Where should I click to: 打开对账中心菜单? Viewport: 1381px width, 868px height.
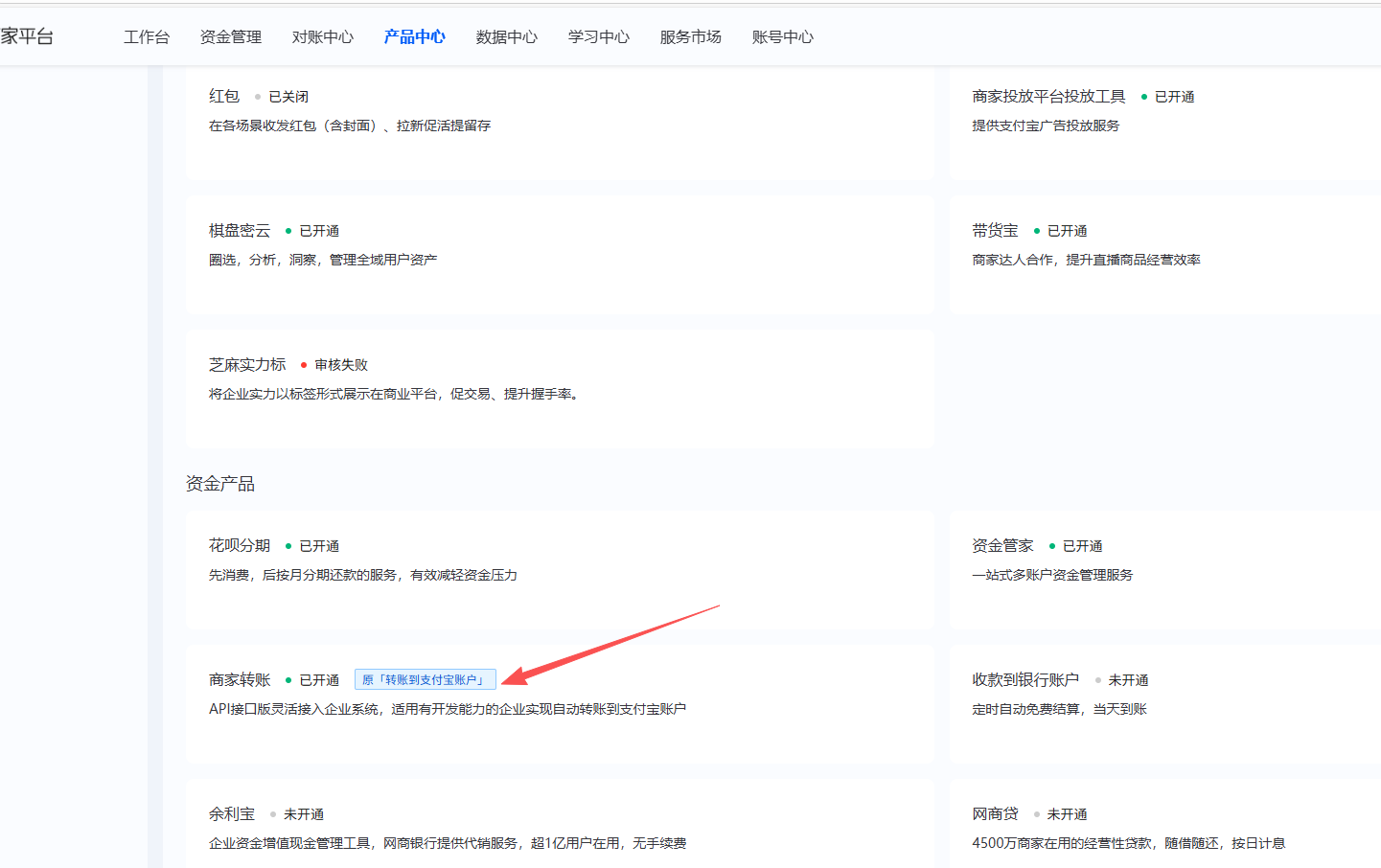tap(321, 36)
